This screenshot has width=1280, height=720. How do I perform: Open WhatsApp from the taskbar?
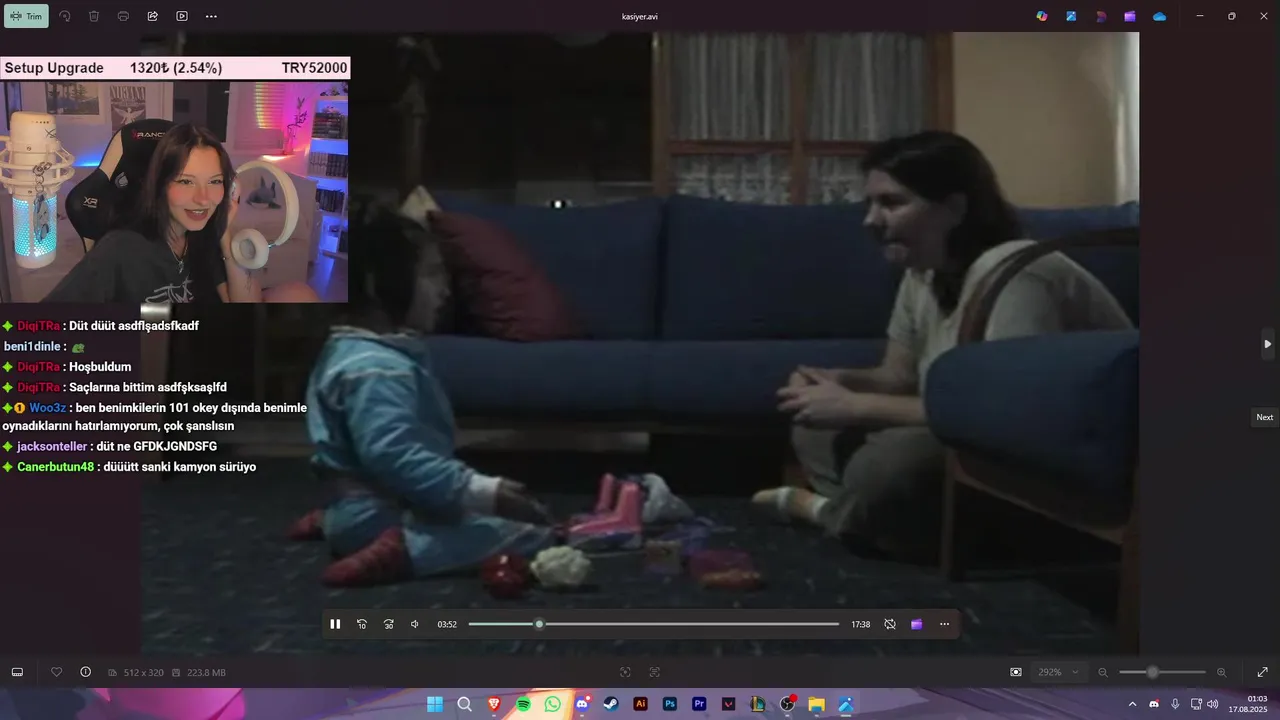pos(553,704)
